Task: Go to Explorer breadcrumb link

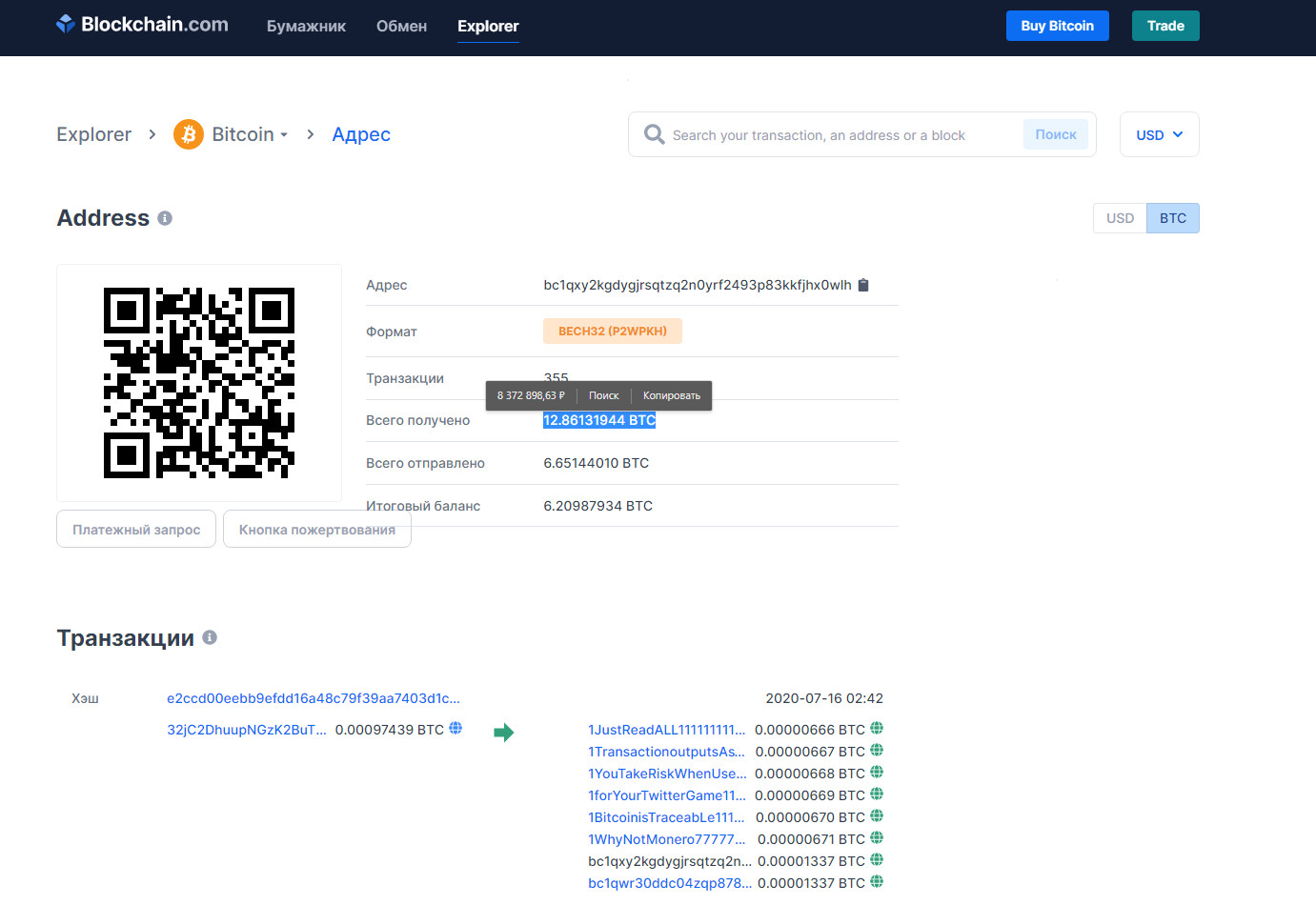Action: tap(93, 134)
